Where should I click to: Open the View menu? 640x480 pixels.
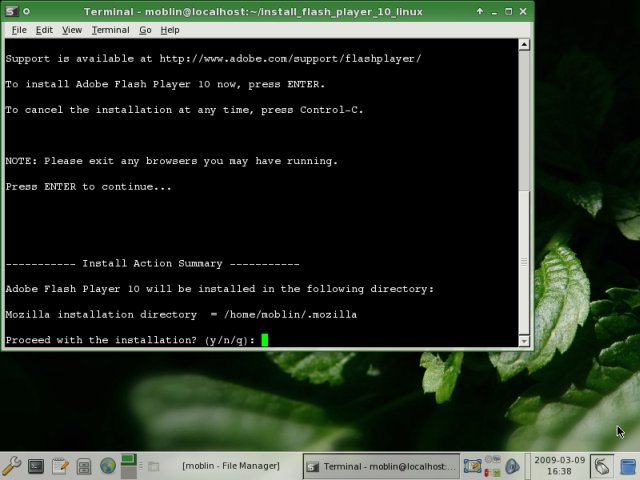point(72,30)
